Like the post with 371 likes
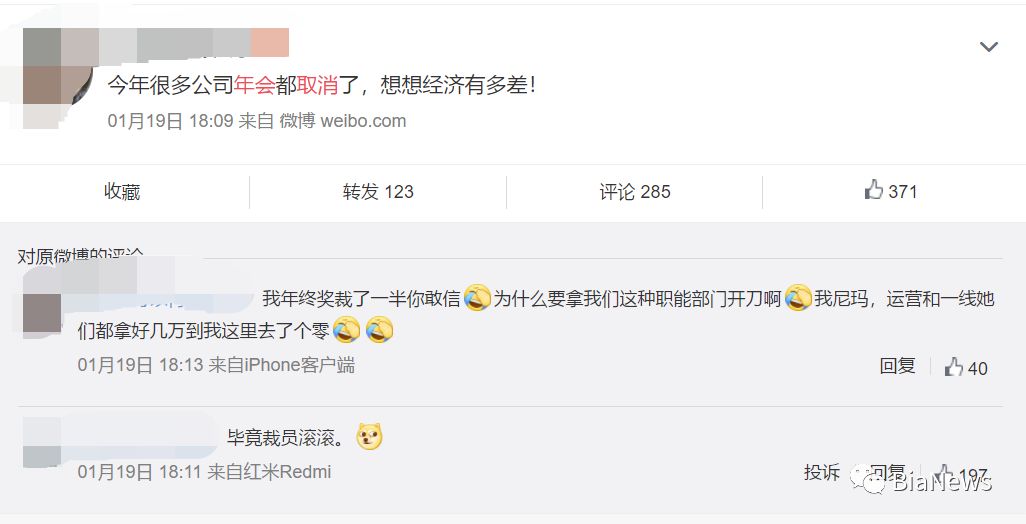Screen dimensions: 1026x524 pos(891,191)
